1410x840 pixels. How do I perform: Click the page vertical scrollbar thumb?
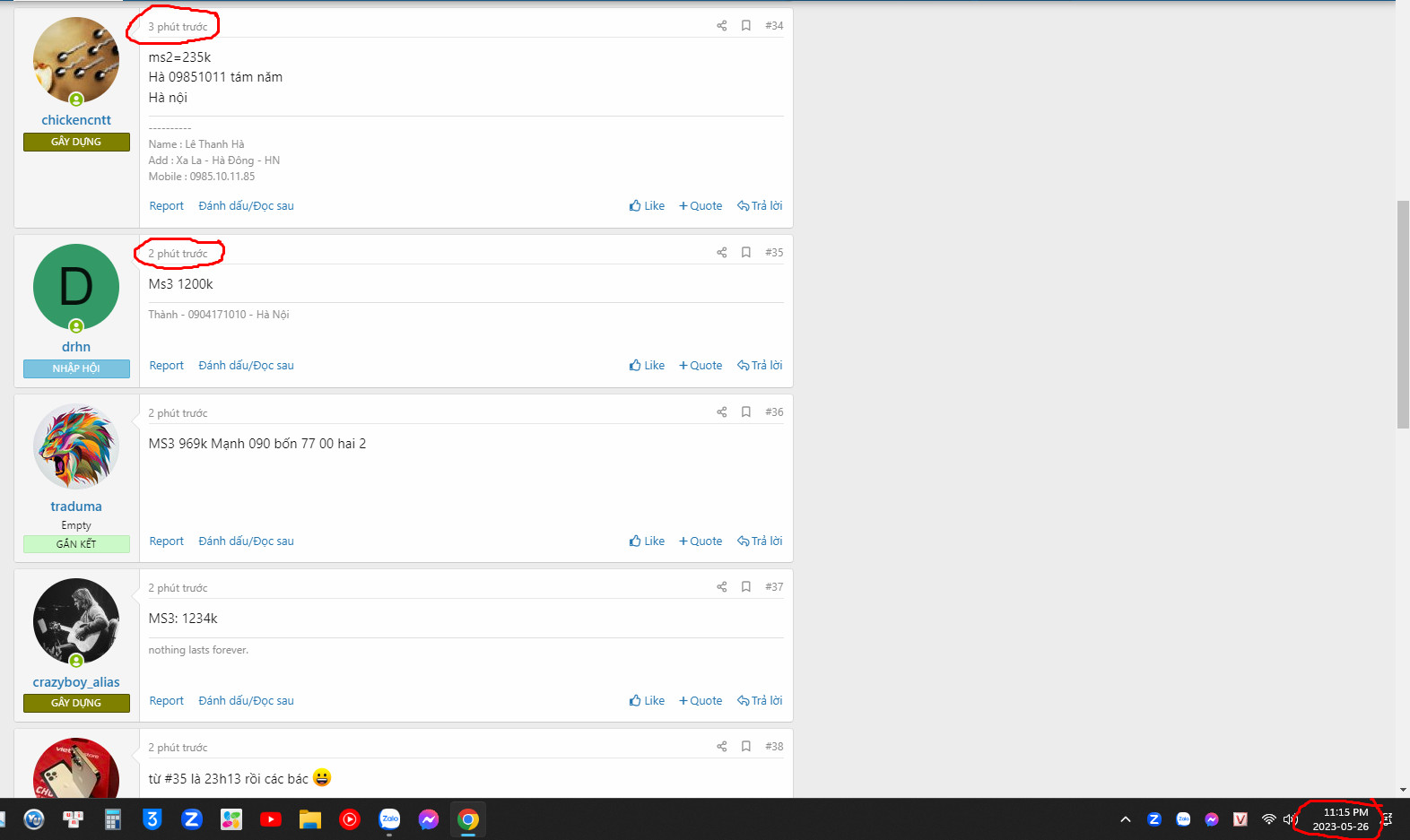point(1403,314)
